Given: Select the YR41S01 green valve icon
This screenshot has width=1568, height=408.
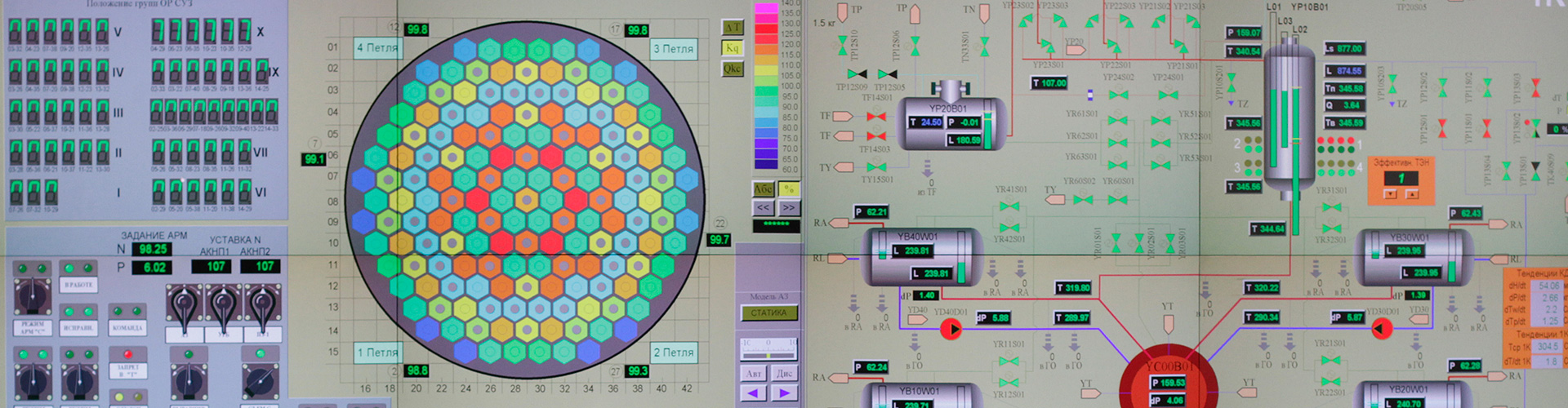Looking at the screenshot, I should (1009, 206).
